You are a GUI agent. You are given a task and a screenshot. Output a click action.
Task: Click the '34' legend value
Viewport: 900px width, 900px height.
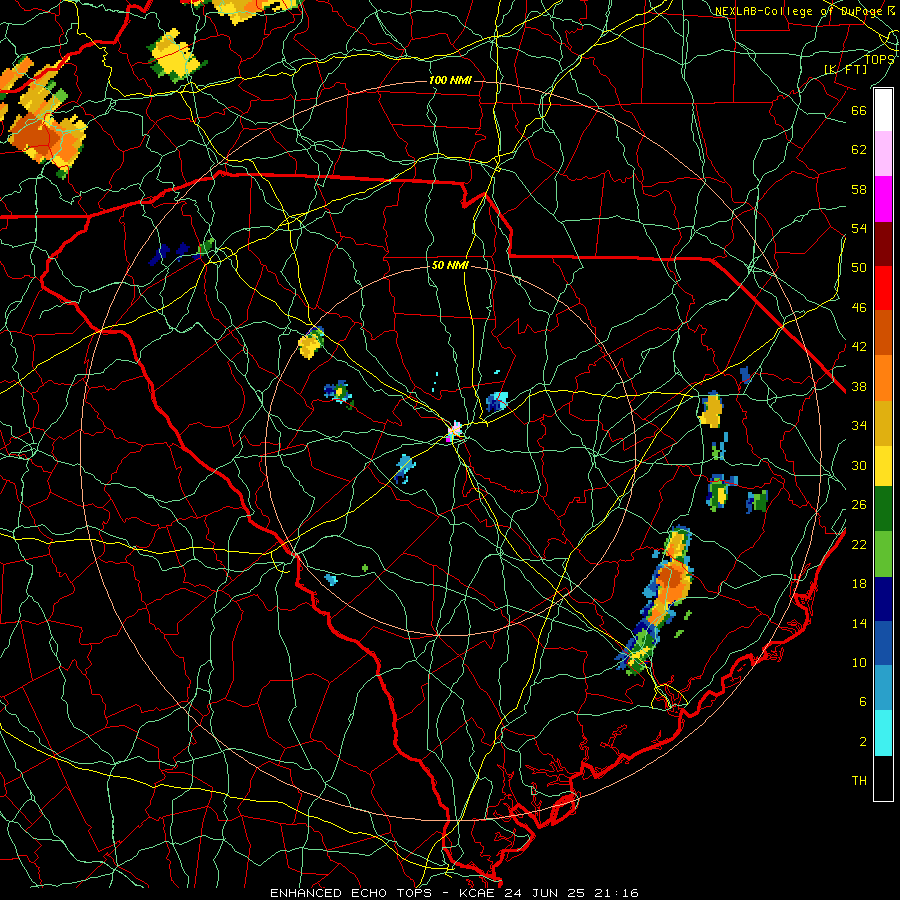pyautogui.click(x=859, y=425)
